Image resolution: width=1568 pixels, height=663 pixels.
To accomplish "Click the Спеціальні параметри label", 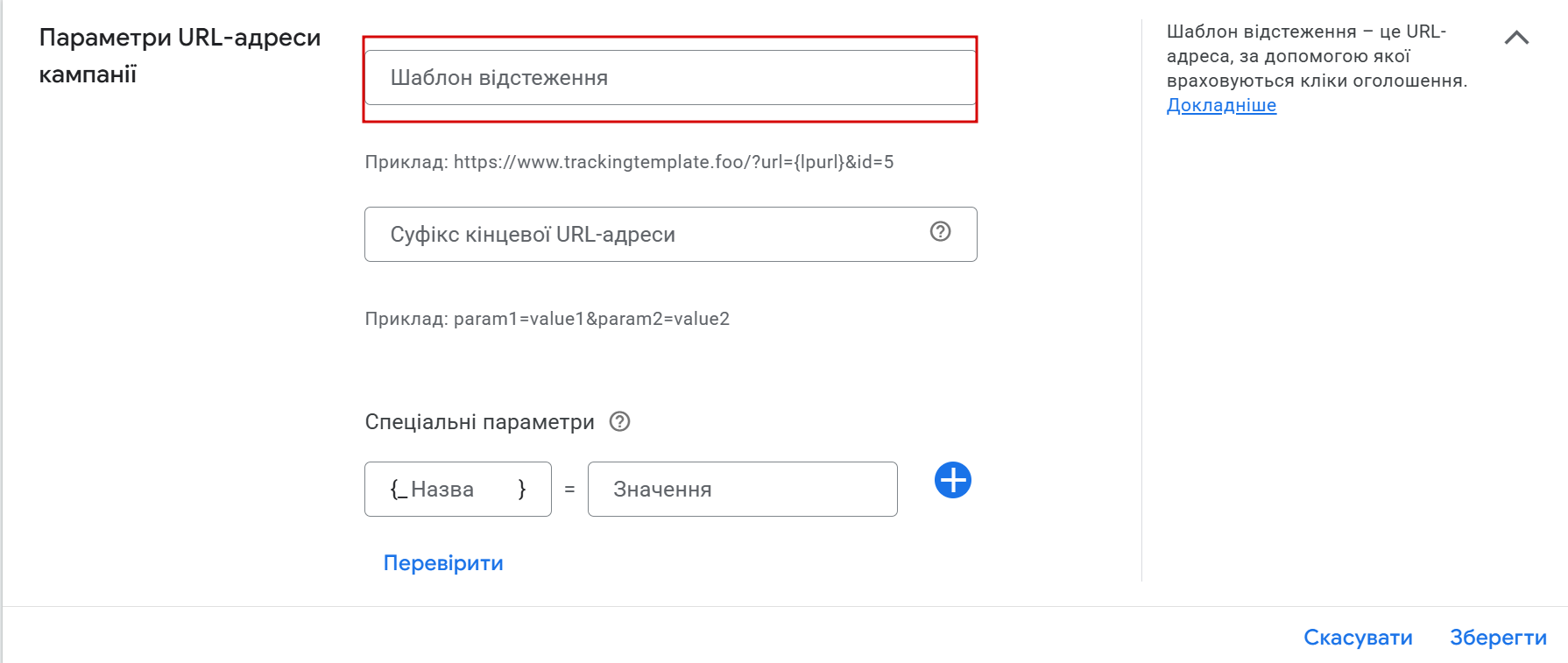I will (x=479, y=422).
